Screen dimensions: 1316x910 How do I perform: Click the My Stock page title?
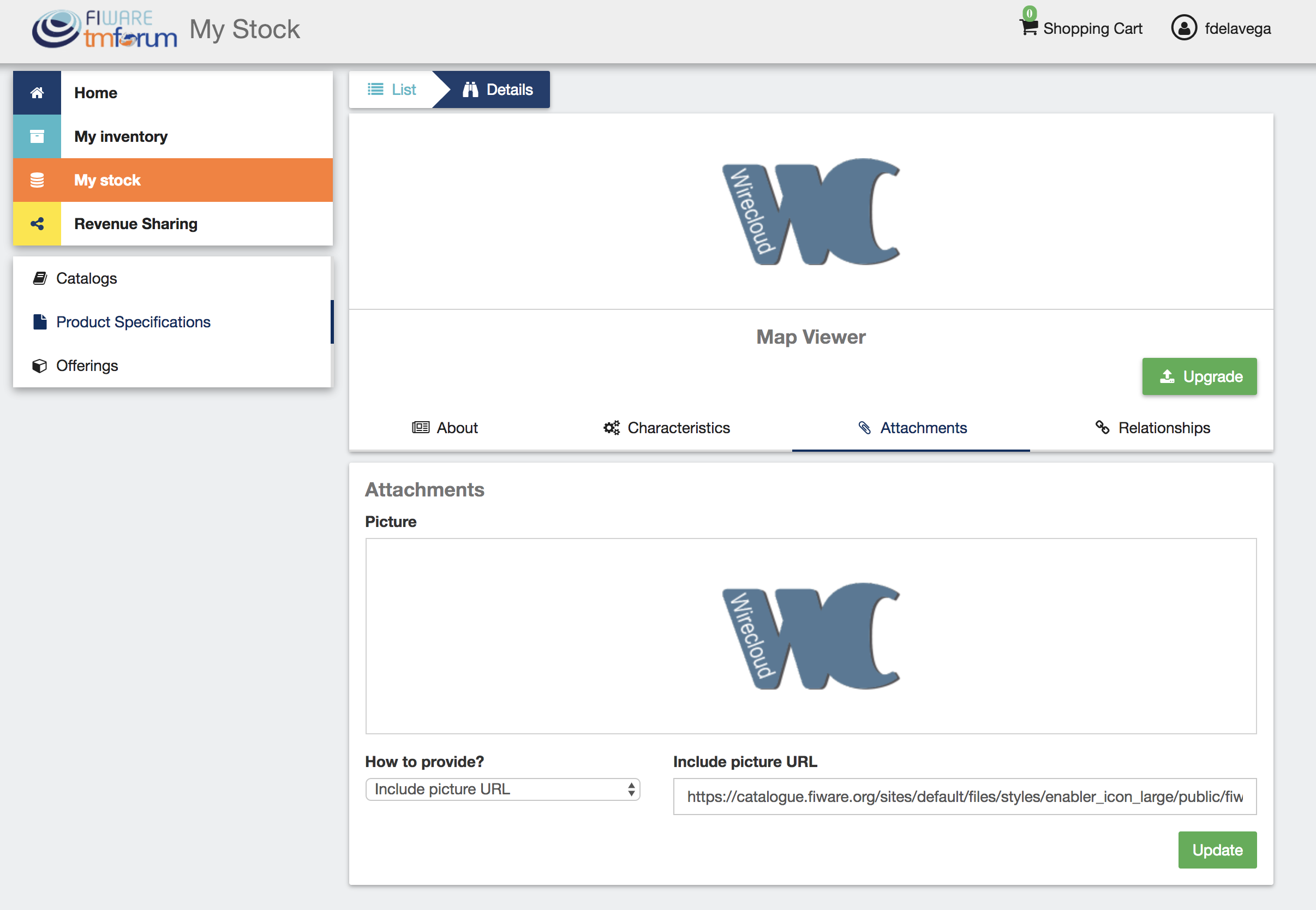244,29
